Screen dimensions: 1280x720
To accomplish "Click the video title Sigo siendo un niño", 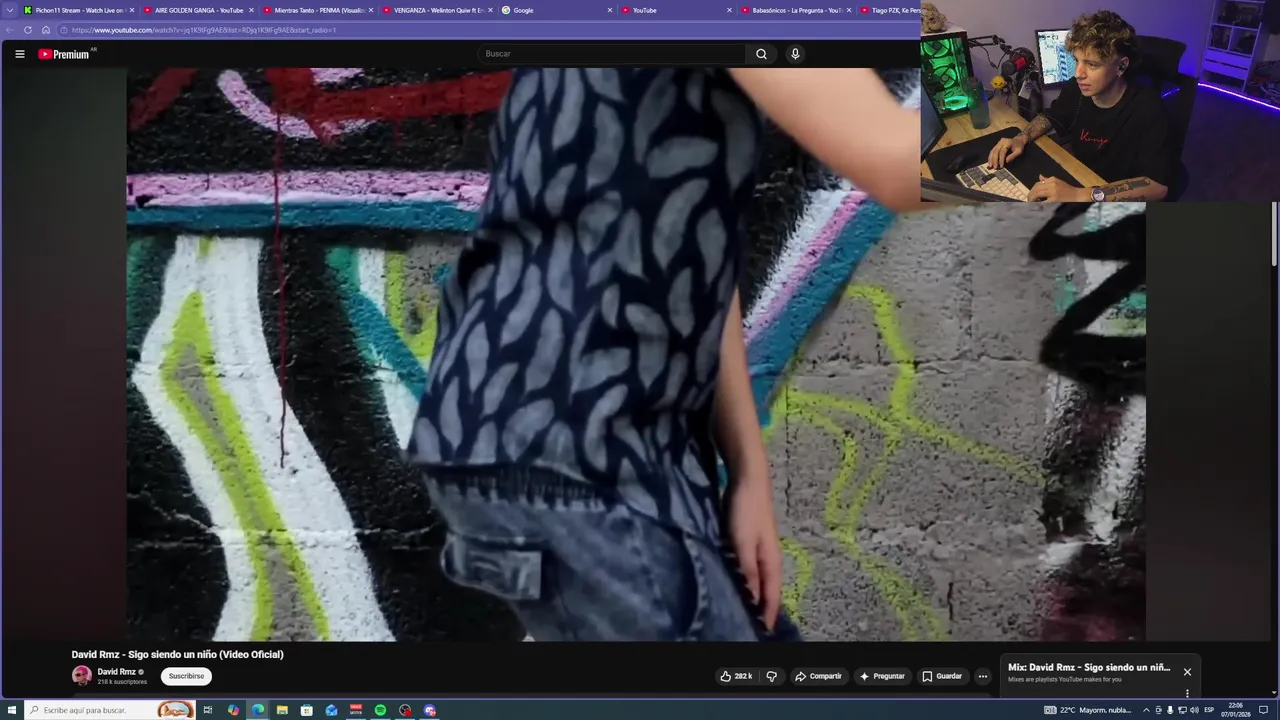I will (x=177, y=654).
